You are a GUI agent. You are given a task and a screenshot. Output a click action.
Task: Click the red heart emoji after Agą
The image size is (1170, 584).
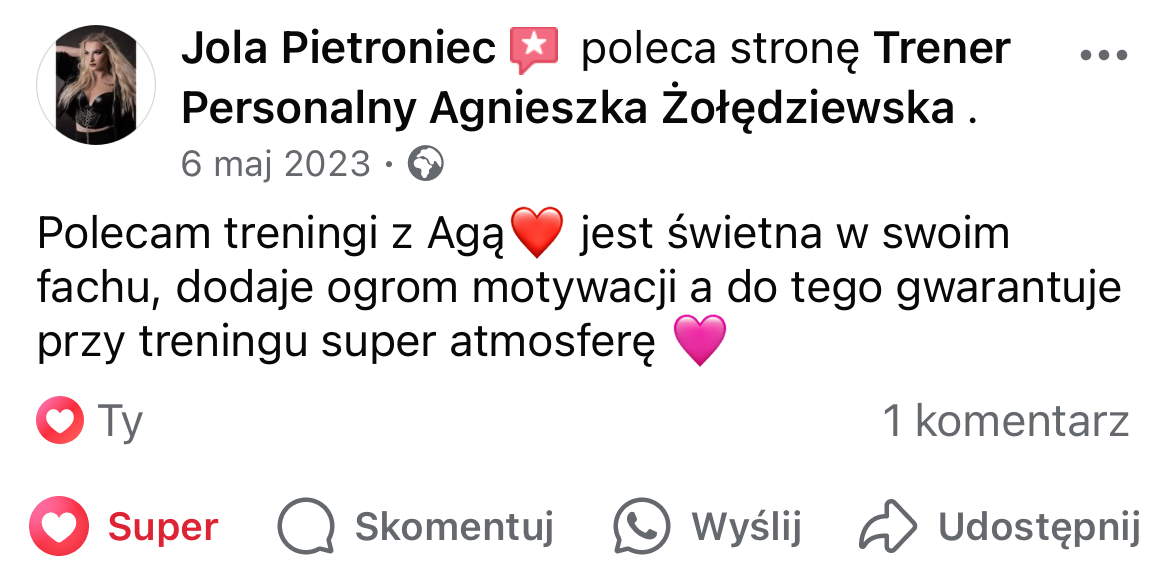point(537,233)
